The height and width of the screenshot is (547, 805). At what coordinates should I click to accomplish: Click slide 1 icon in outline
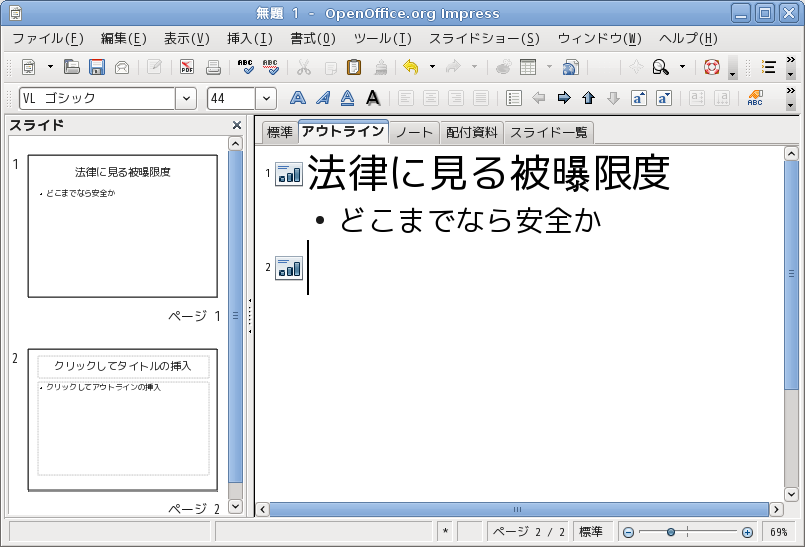[x=289, y=174]
